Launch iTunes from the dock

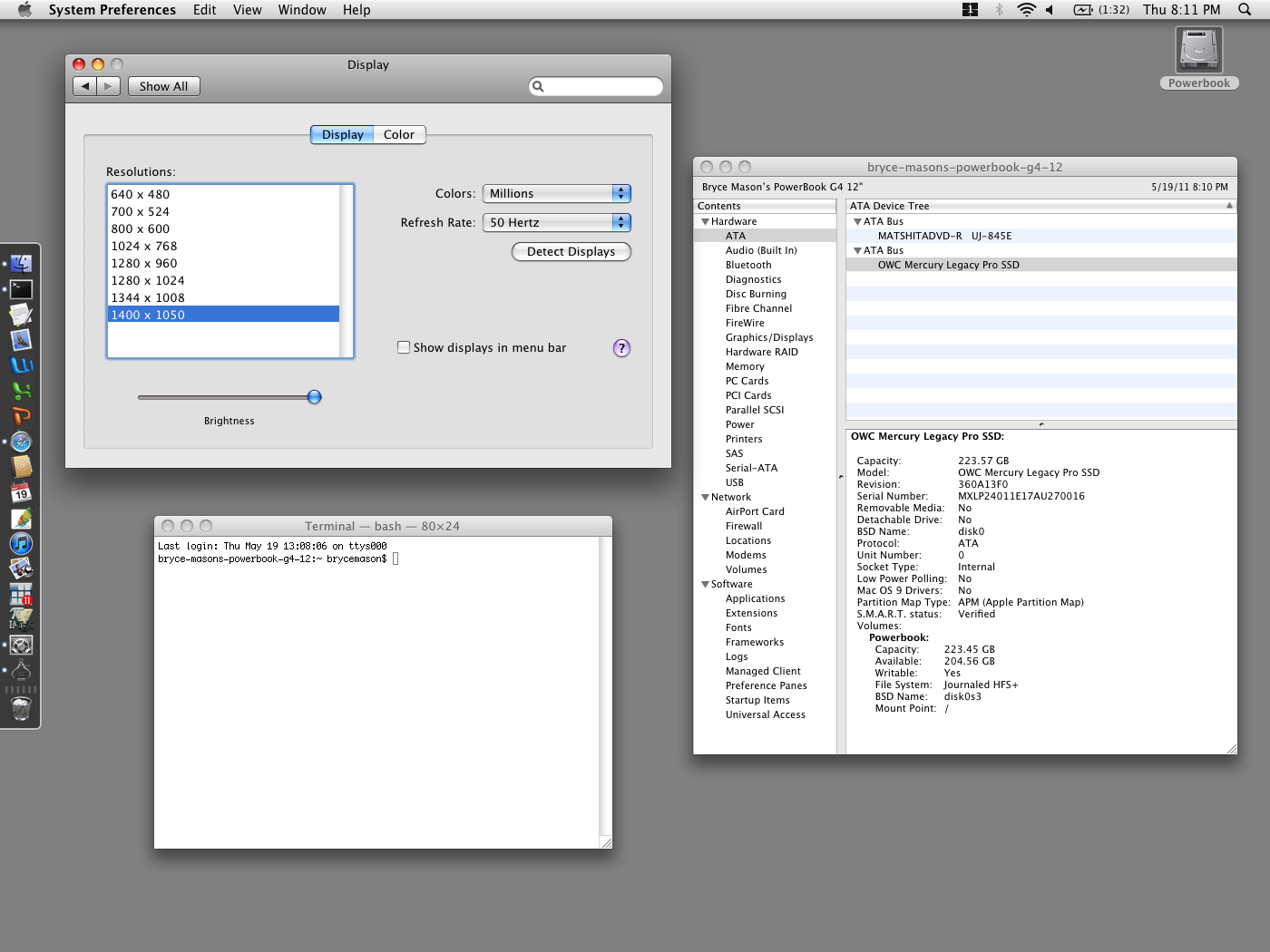click(x=22, y=544)
